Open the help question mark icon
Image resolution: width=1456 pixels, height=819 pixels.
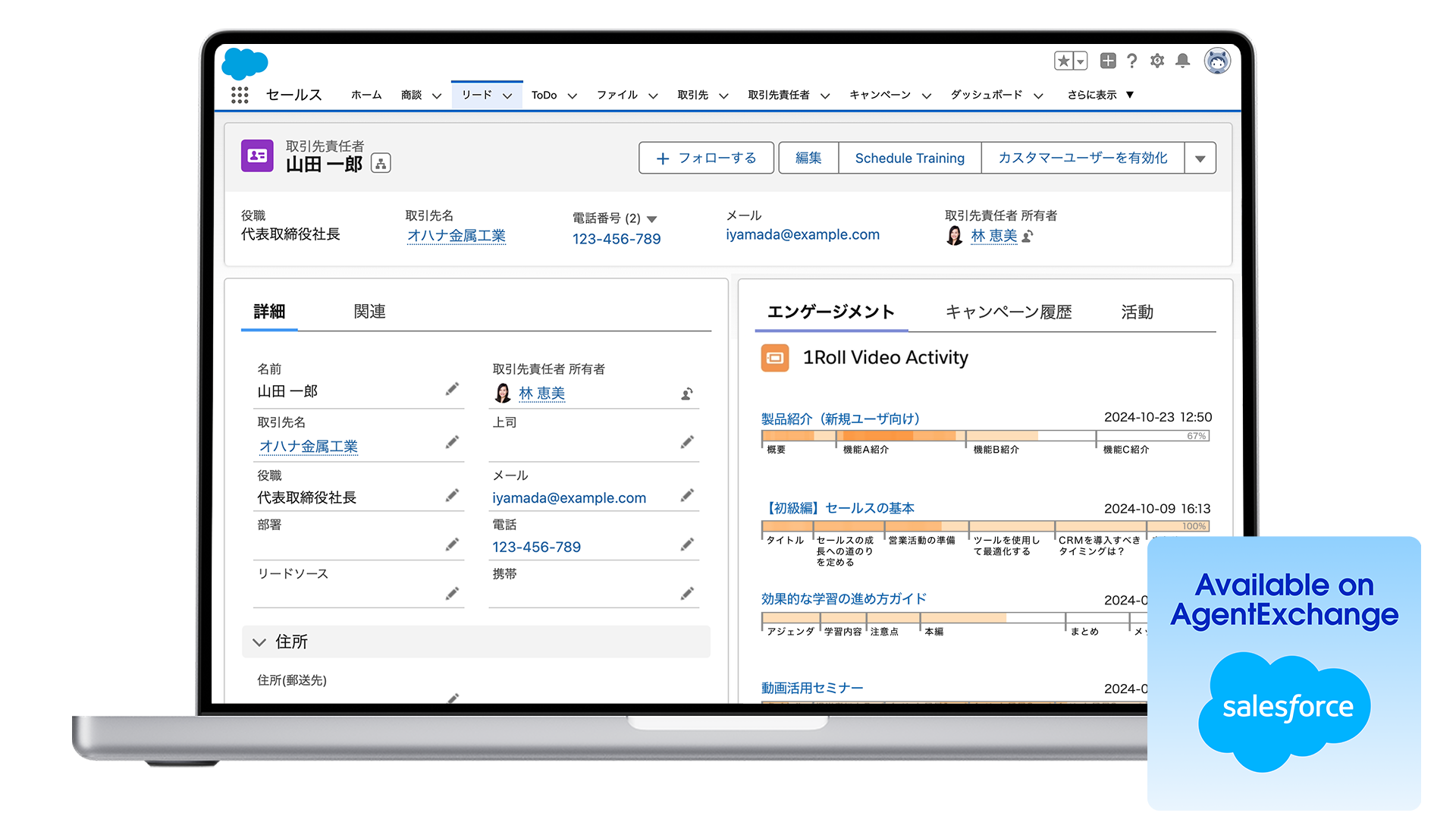click(x=1132, y=61)
